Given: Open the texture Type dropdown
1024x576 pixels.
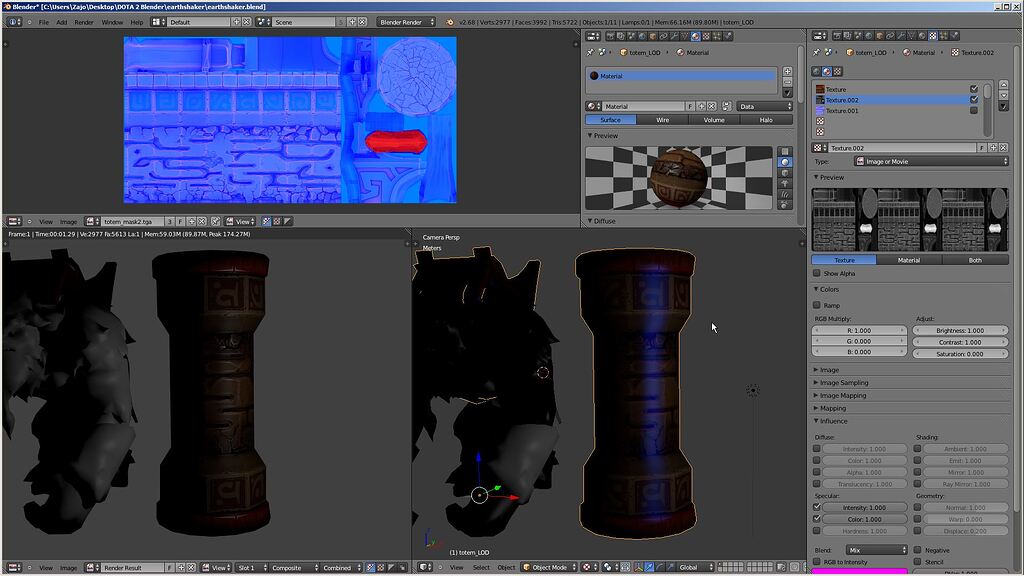Looking at the screenshot, I should (x=931, y=161).
